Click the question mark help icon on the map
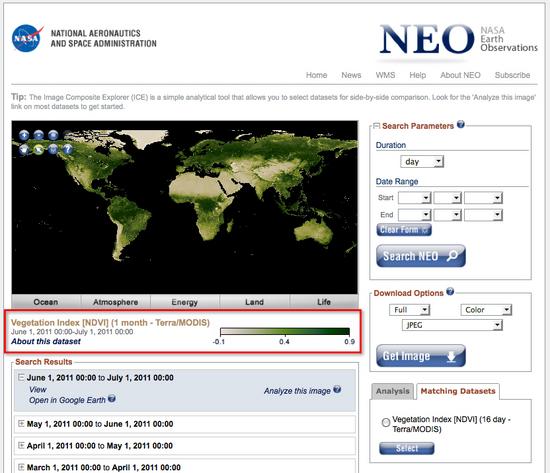 pyautogui.click(x=67, y=149)
